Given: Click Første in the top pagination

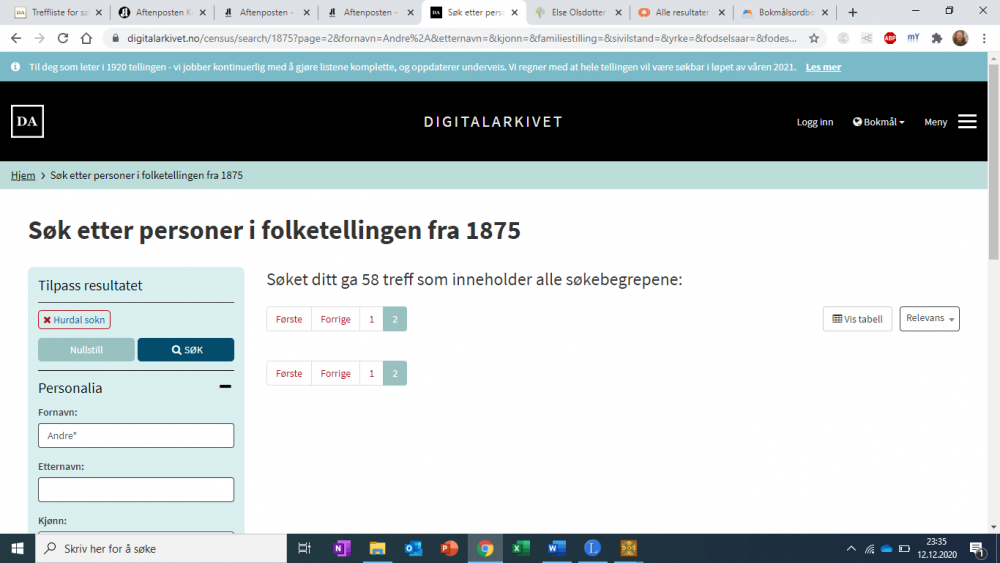Looking at the screenshot, I should (x=289, y=319).
